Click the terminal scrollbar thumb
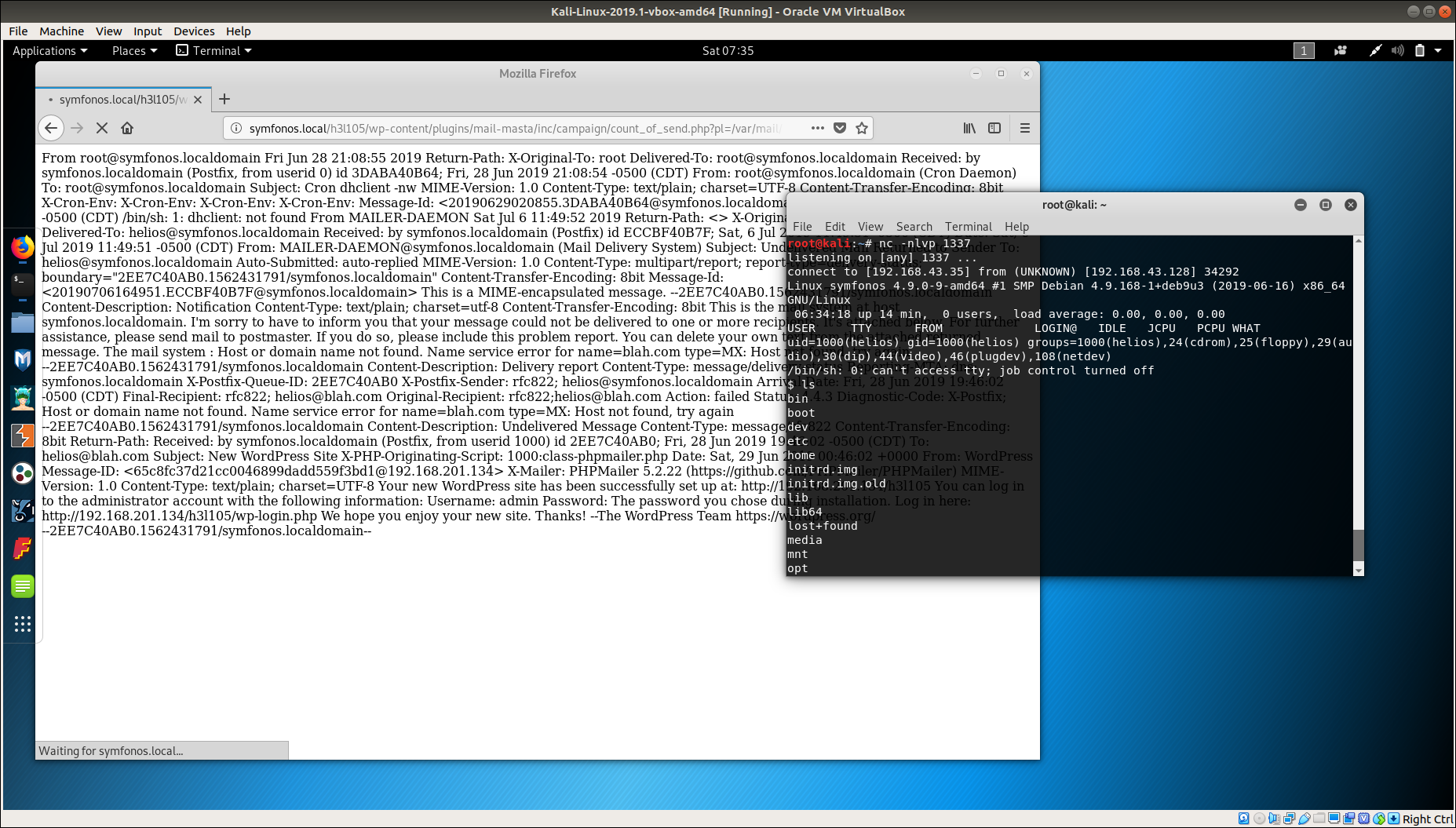 coord(1359,545)
